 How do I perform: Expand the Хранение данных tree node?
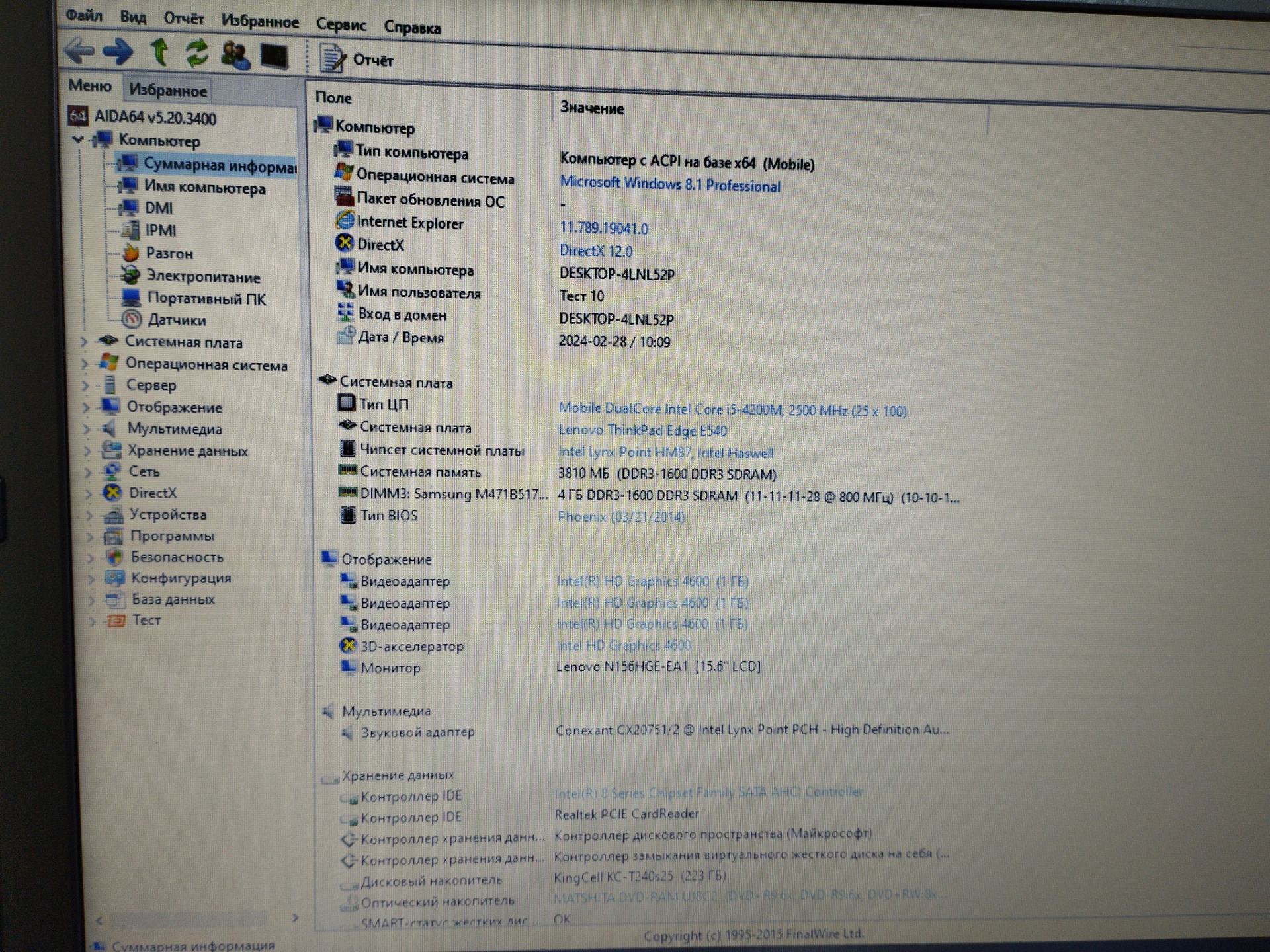(87, 450)
